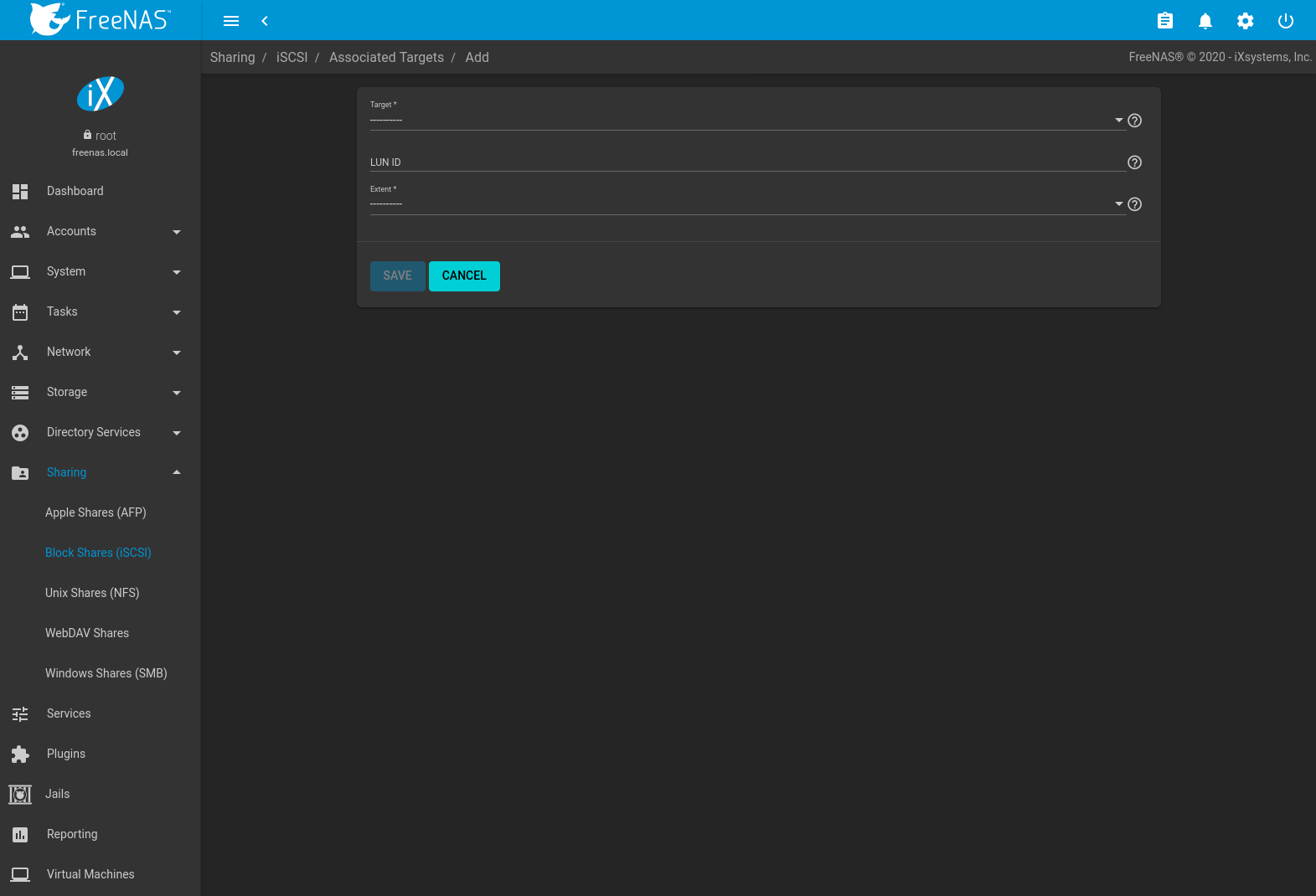This screenshot has height=896, width=1316.
Task: Show help for the LUN ID field
Action: click(1134, 162)
